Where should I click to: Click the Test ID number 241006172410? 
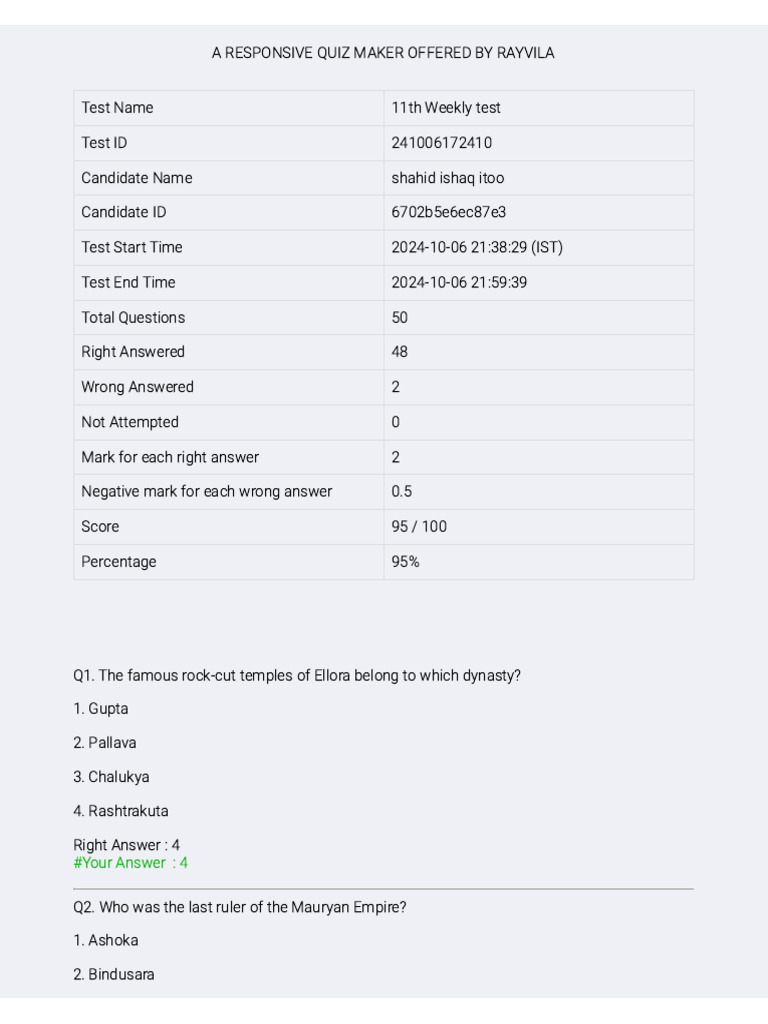click(x=441, y=143)
